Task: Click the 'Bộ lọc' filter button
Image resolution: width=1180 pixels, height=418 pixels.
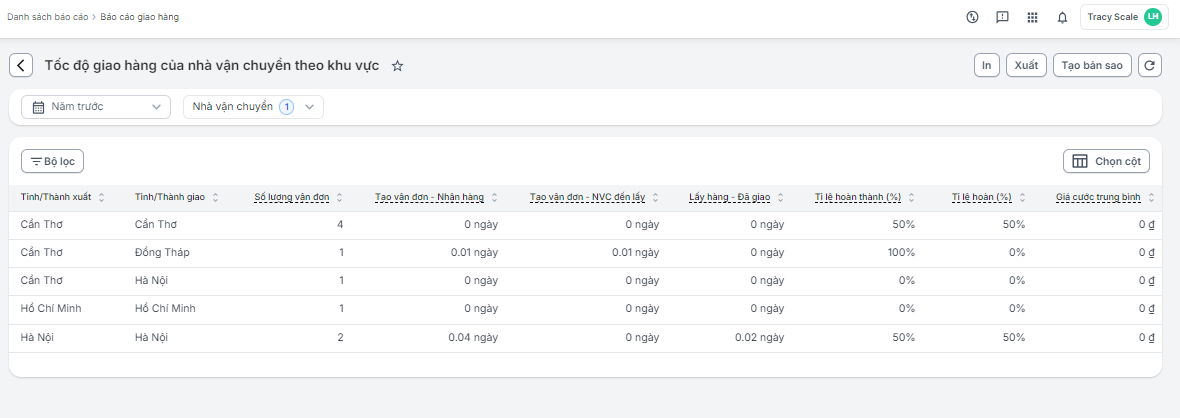Action: pyautogui.click(x=53, y=161)
